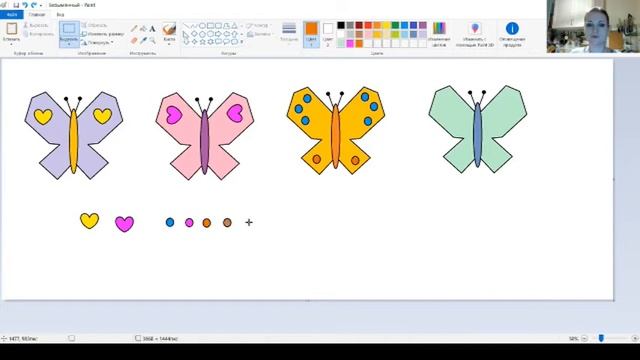
Task: Open the Заливка shape fill dropdown
Action: [260, 34]
